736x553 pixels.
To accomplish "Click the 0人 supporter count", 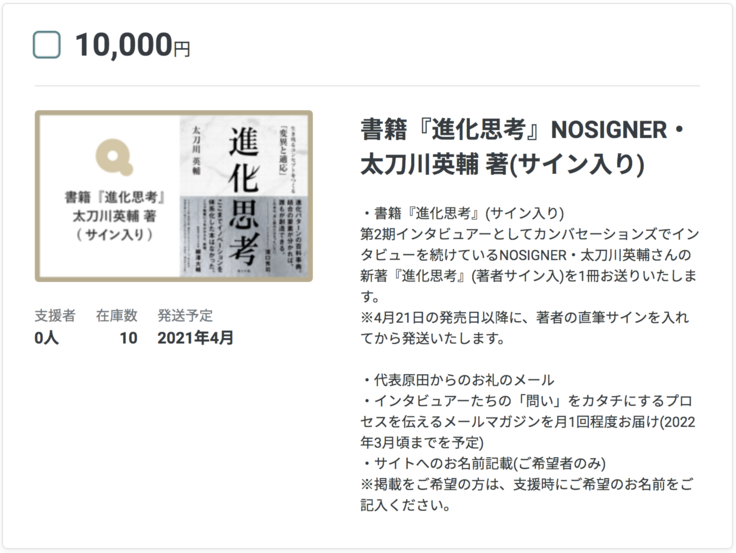I will coord(47,338).
